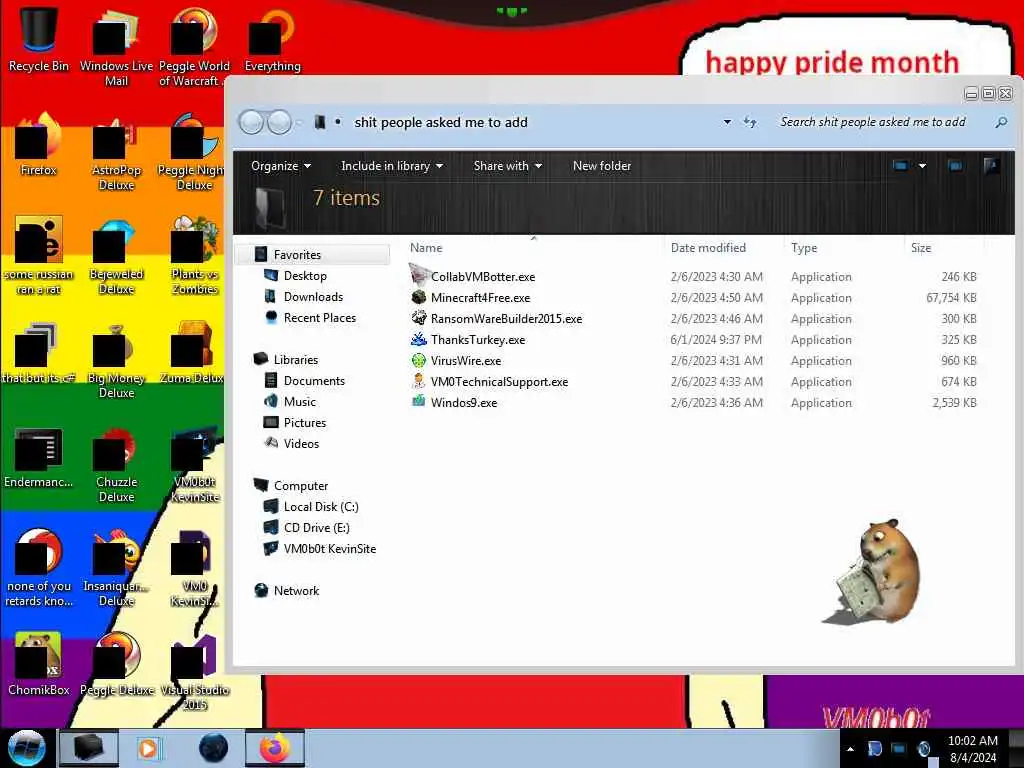Screen dimensions: 1024x768
Task: Launch Bejeweled Deluxe desktop icon
Action: (116, 255)
